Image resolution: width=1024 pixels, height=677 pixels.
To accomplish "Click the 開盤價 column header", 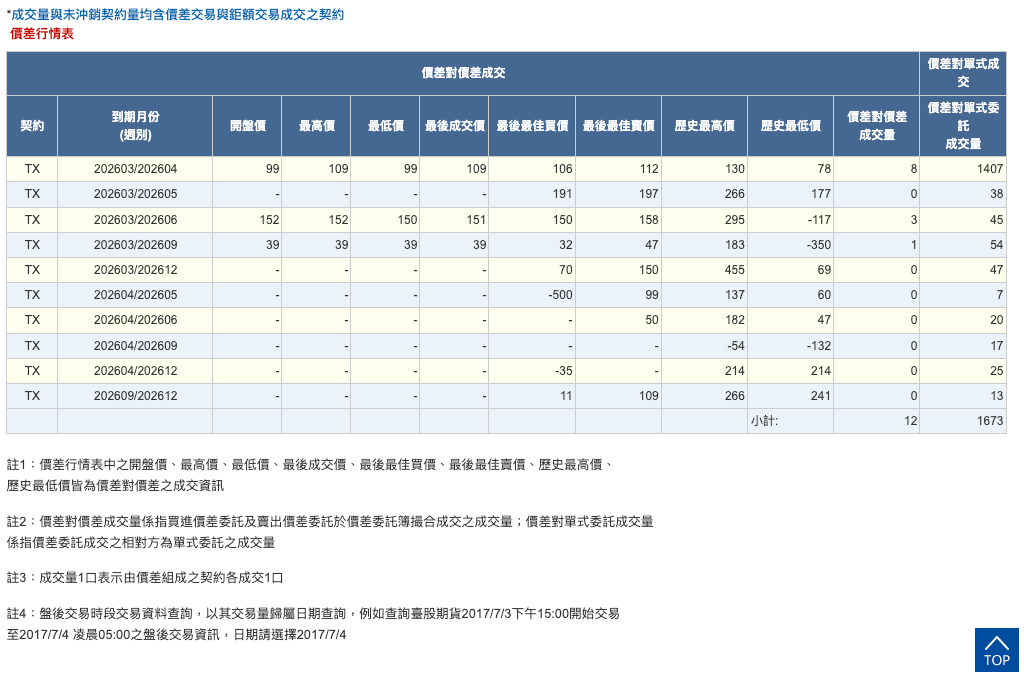I will coord(246,124).
